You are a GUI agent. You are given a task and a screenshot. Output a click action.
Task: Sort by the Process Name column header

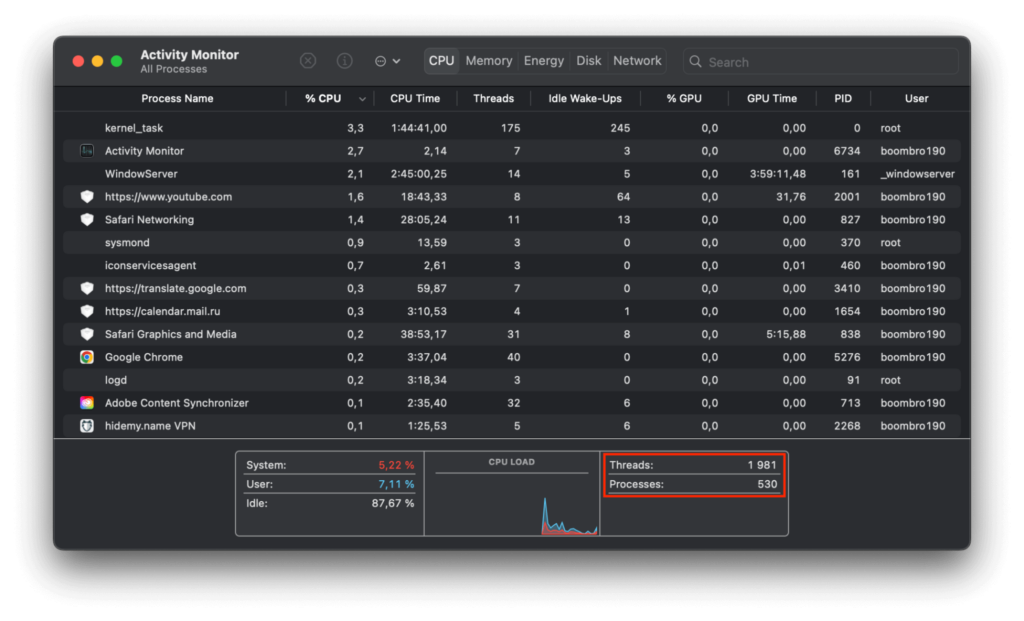tap(177, 99)
